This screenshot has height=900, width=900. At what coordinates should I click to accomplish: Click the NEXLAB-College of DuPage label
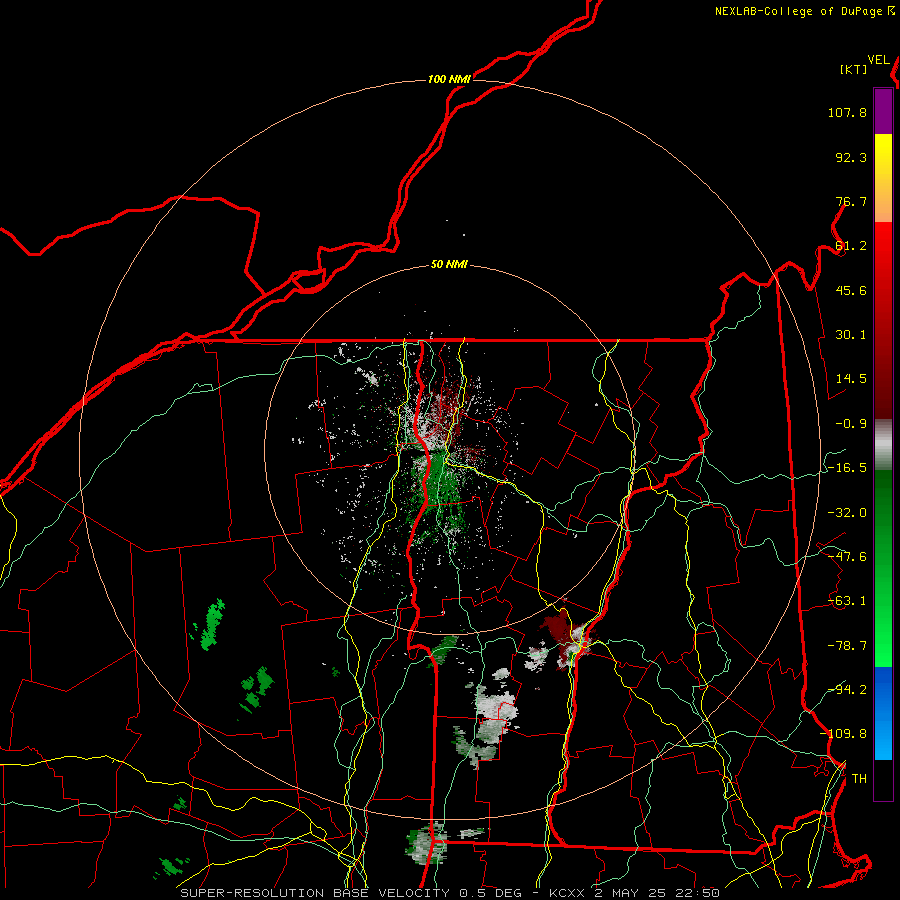pyautogui.click(x=798, y=11)
